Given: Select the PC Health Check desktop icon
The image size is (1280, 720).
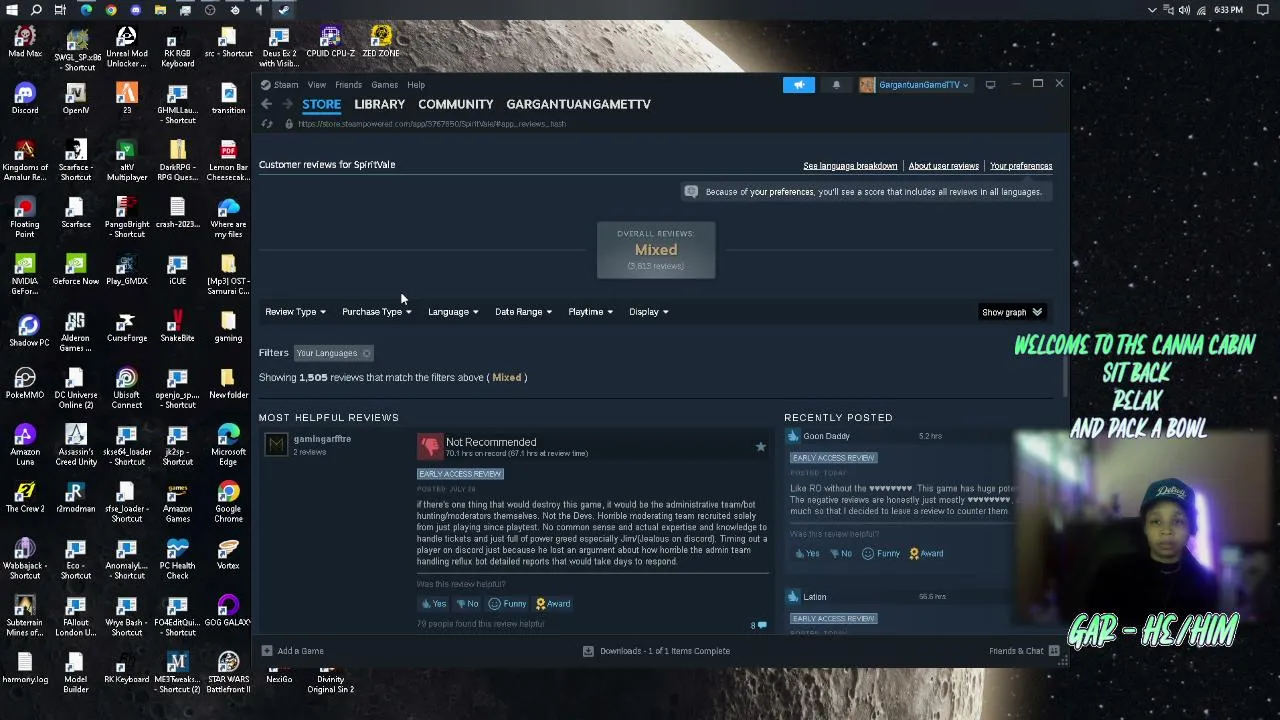Looking at the screenshot, I should point(177,559).
